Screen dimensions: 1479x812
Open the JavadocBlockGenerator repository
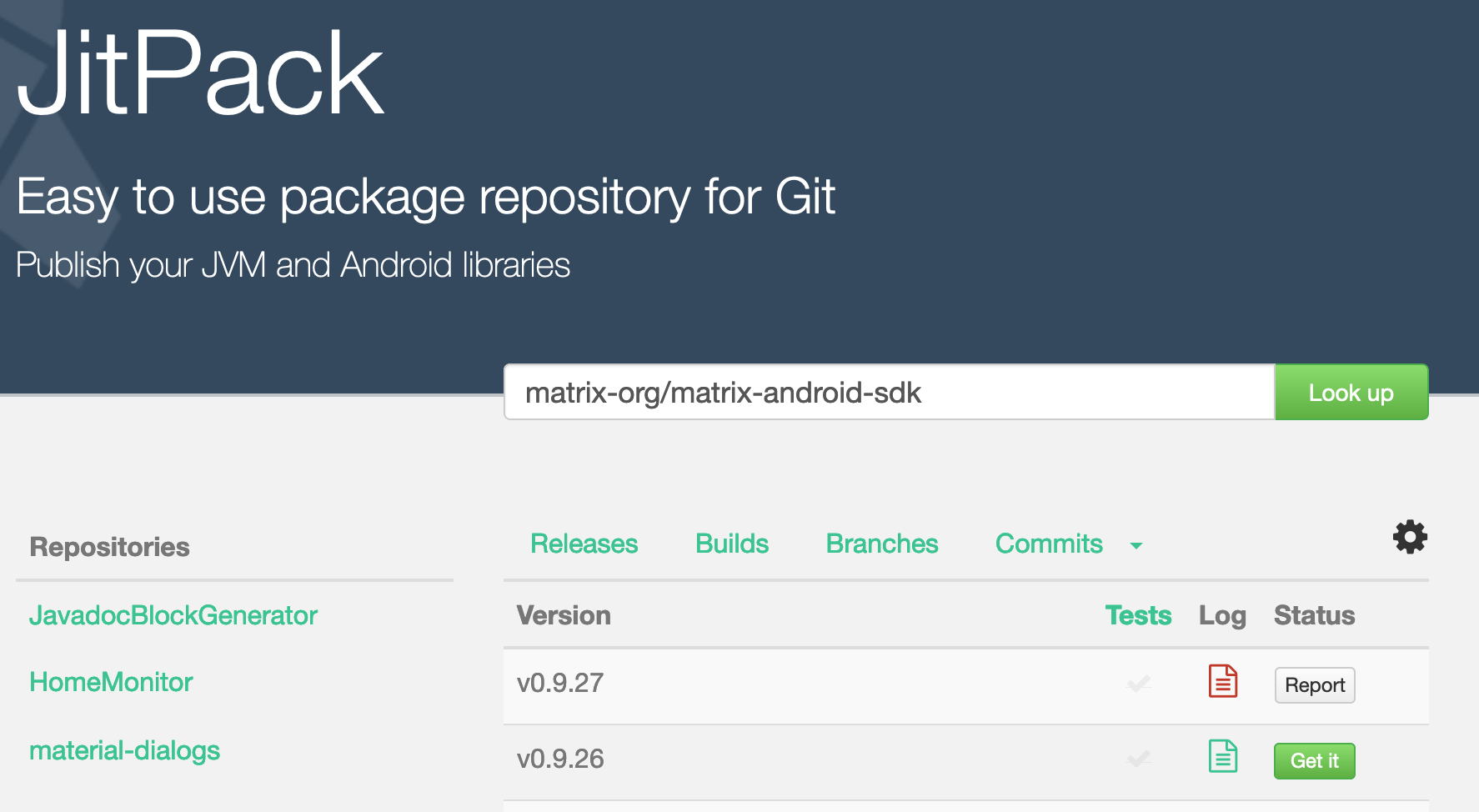[173, 615]
